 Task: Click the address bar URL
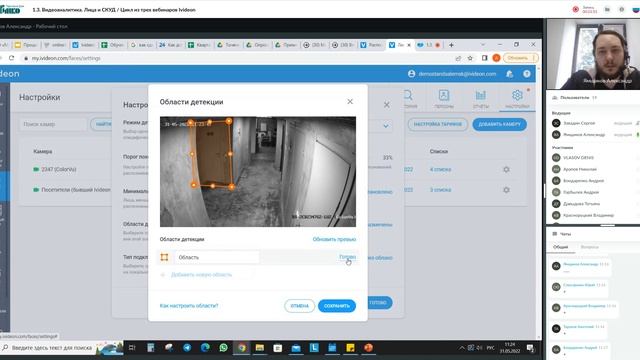(66, 58)
